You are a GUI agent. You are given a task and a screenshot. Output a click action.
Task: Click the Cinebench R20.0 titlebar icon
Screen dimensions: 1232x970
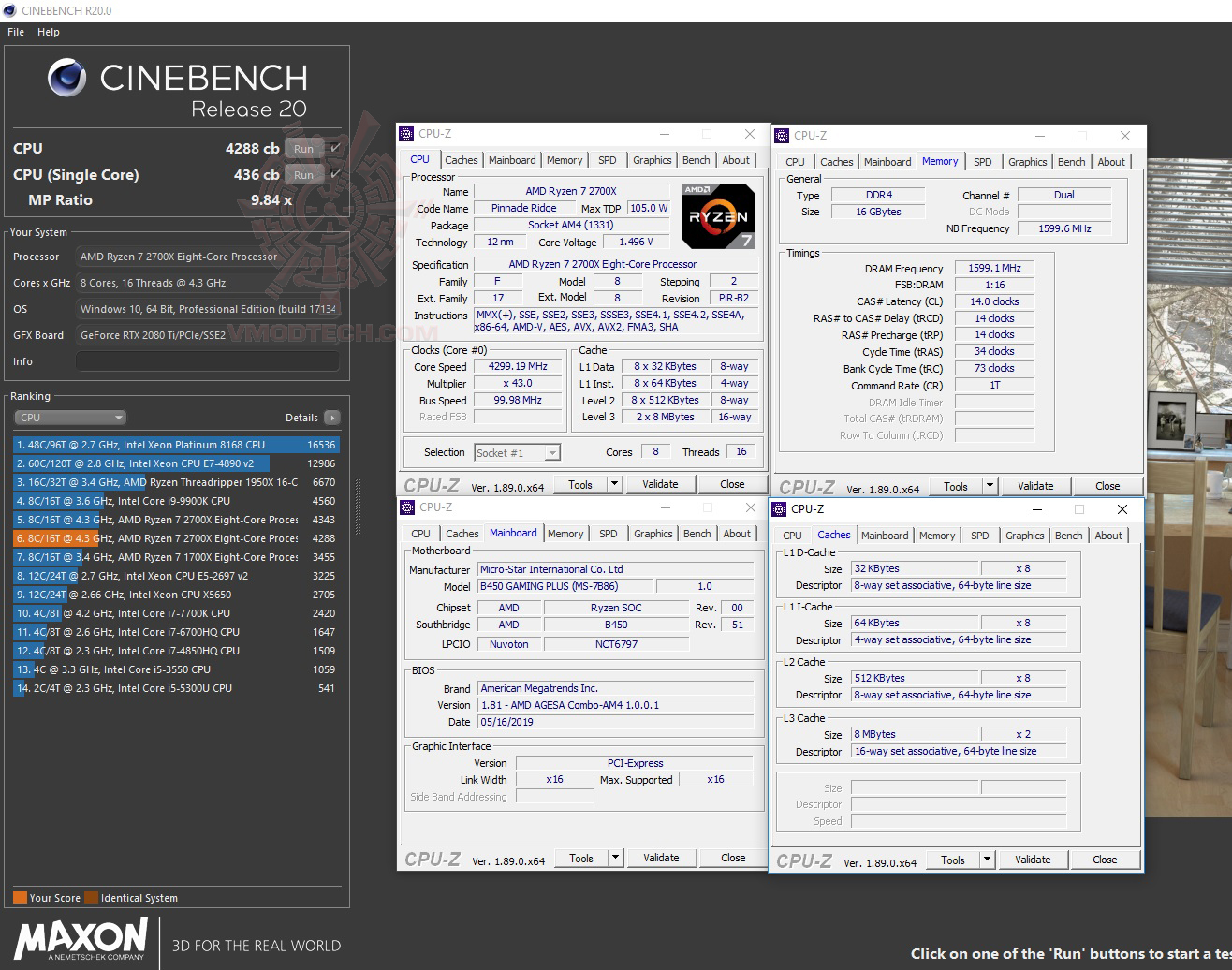tap(9, 10)
